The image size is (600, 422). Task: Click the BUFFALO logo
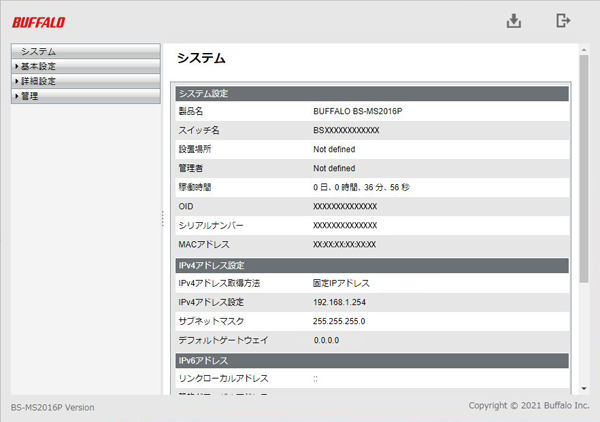(40, 22)
